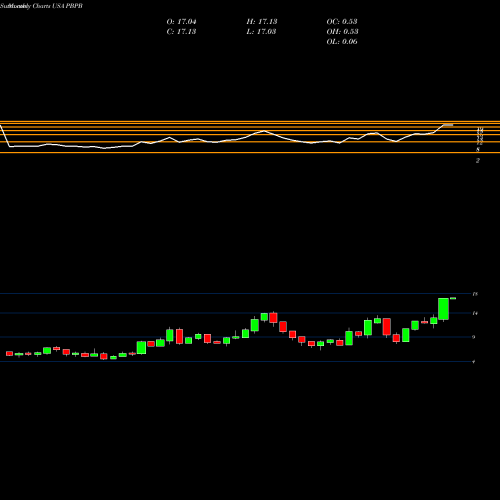This screenshot has width=500, height=500.
Task: Select the tallest green candle near chart's right end
Action: pos(443,309)
